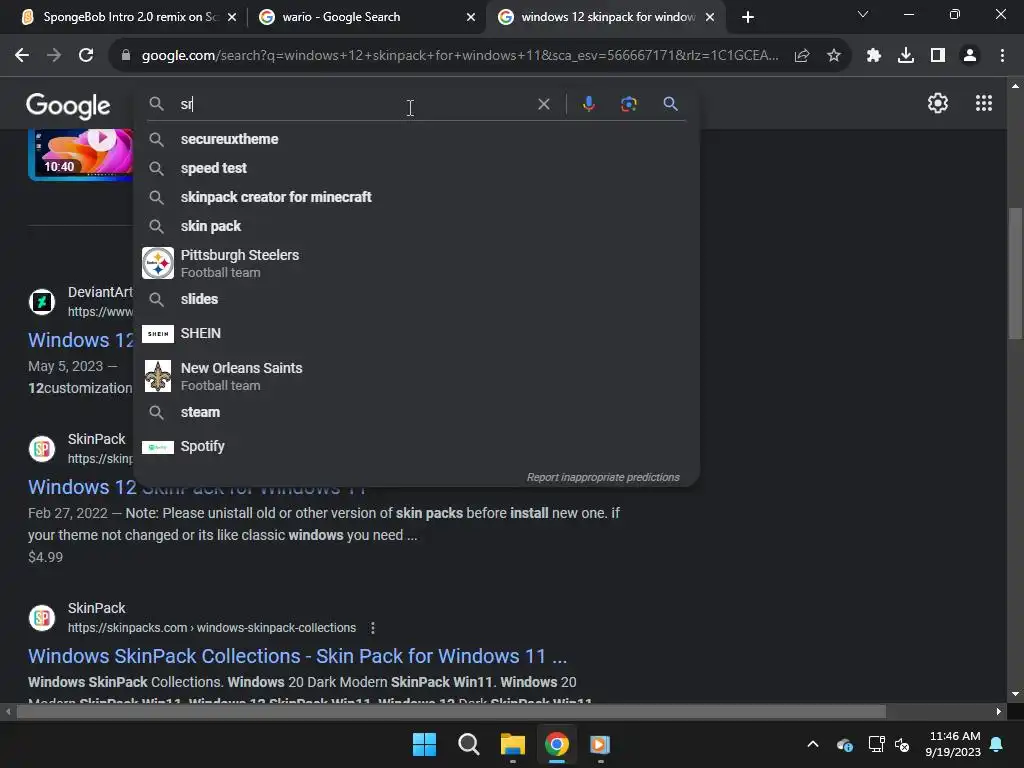This screenshot has width=1024, height=768.
Task: Open a new tab with plus button
Action: point(748,18)
